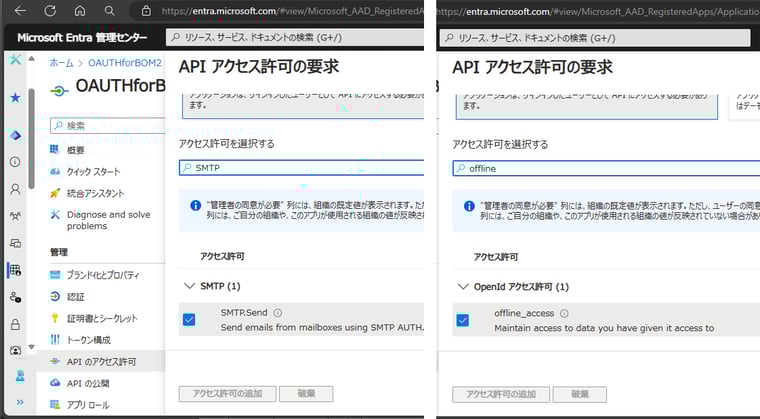The width and height of the screenshot is (760, 419).
Task: Collapse the SMTP (1) permission group
Action: [190, 286]
